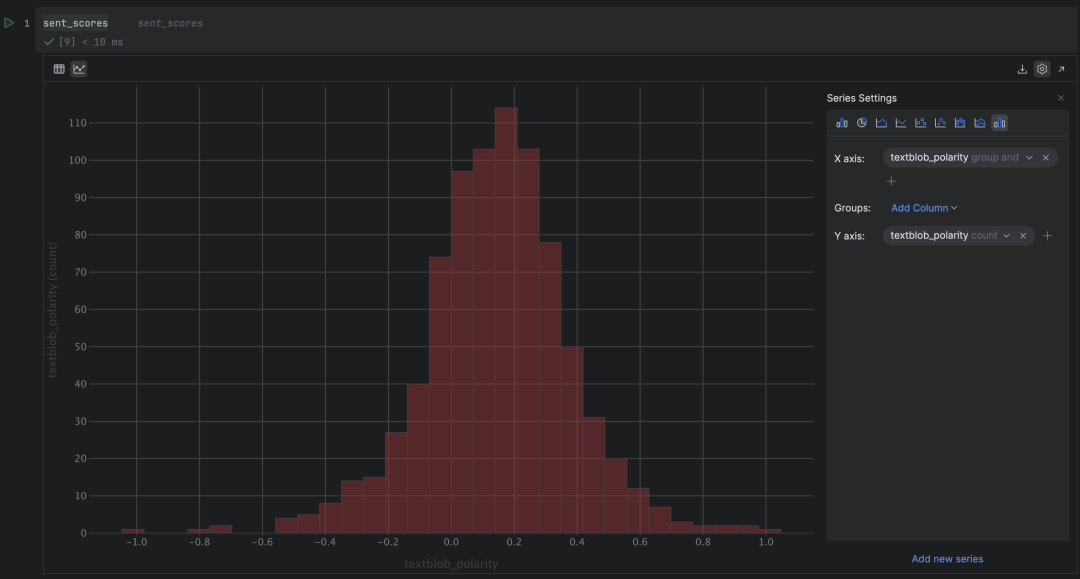Remove the Y axis textblob_polarity column
The width and height of the screenshot is (1080, 579).
tap(1023, 235)
